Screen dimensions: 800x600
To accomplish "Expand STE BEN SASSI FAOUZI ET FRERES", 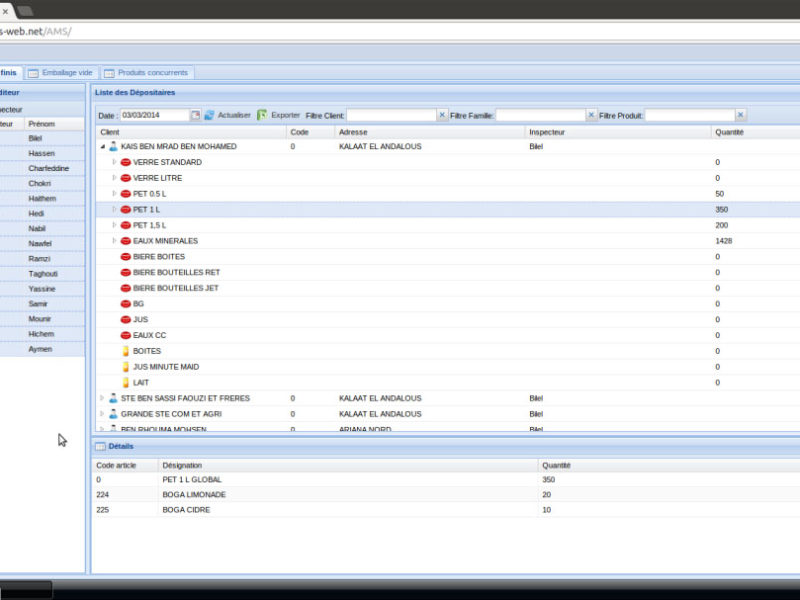I will coord(102,398).
